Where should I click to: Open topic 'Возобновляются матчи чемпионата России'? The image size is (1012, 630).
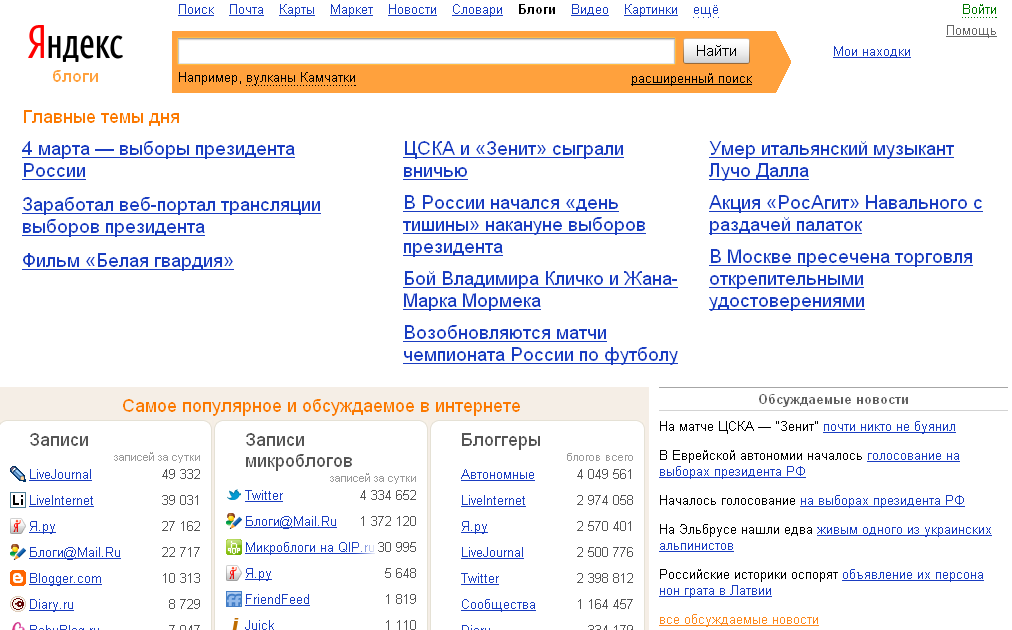[540, 343]
